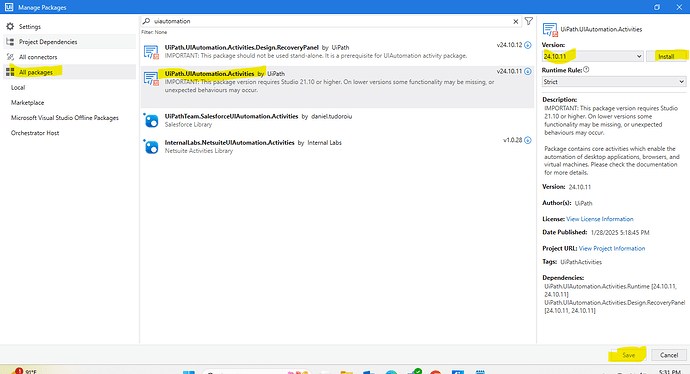The image size is (690, 374).
Task: Open View Project Information link
Action: tap(612, 249)
